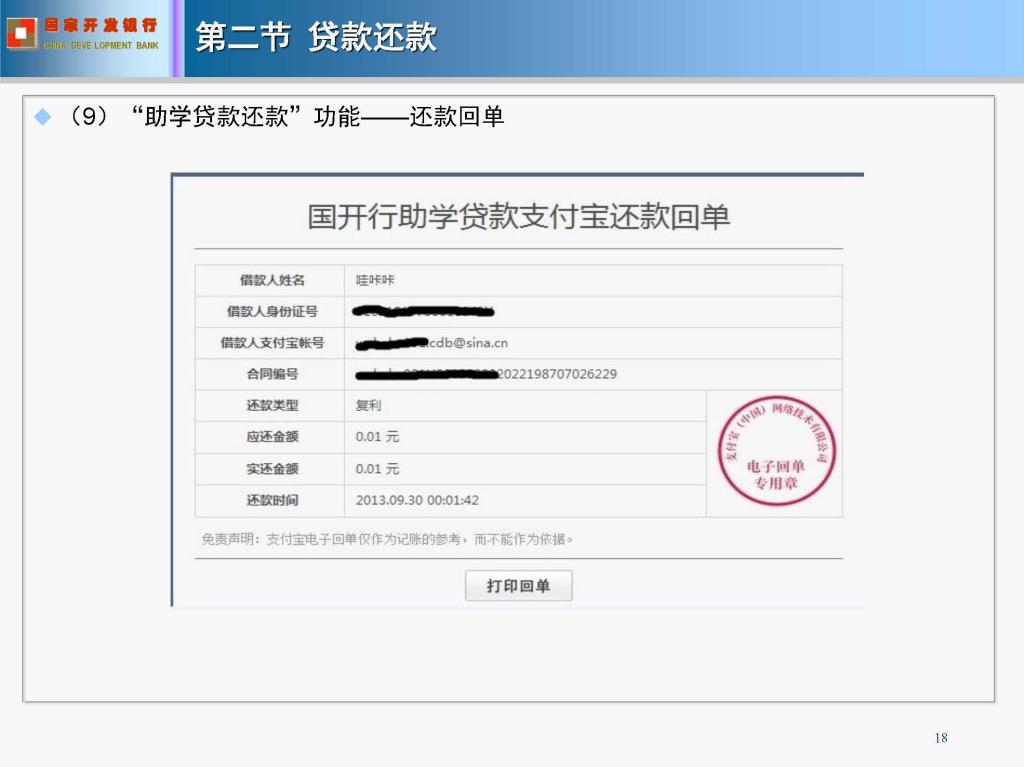This screenshot has width=1024, height=767.
Task: Click the Alipay account ending cdb@sina.cn
Action: 432,343
